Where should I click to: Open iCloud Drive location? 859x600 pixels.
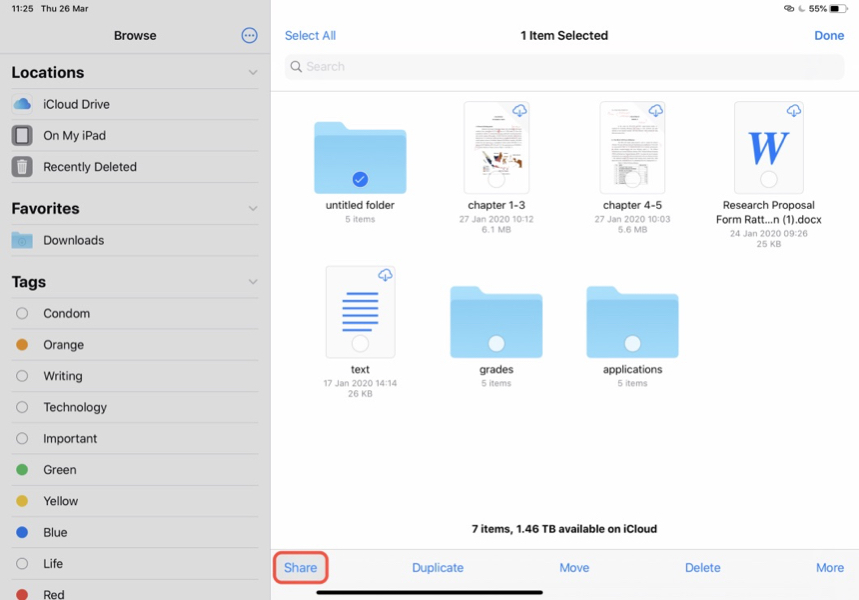(x=135, y=104)
